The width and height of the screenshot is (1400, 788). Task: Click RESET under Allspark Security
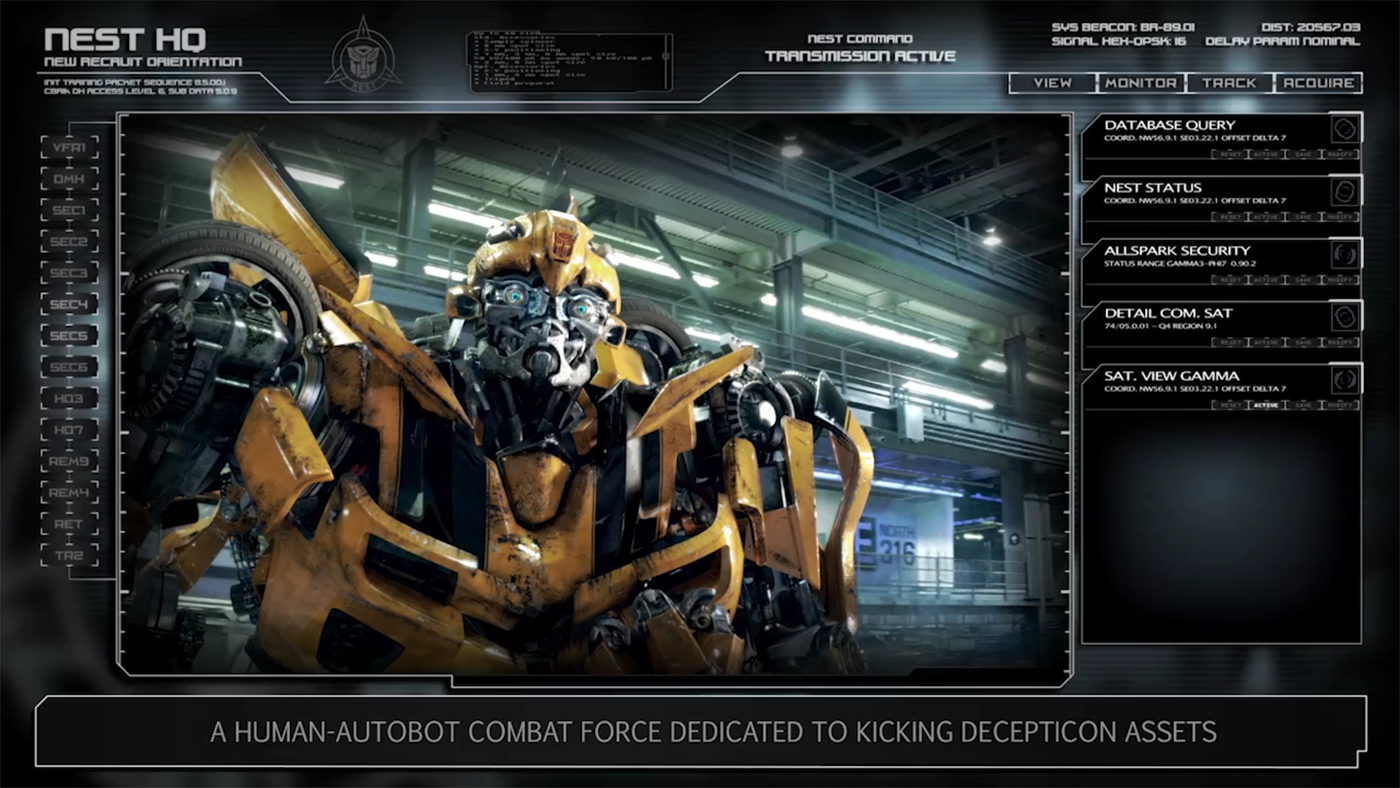point(1230,280)
